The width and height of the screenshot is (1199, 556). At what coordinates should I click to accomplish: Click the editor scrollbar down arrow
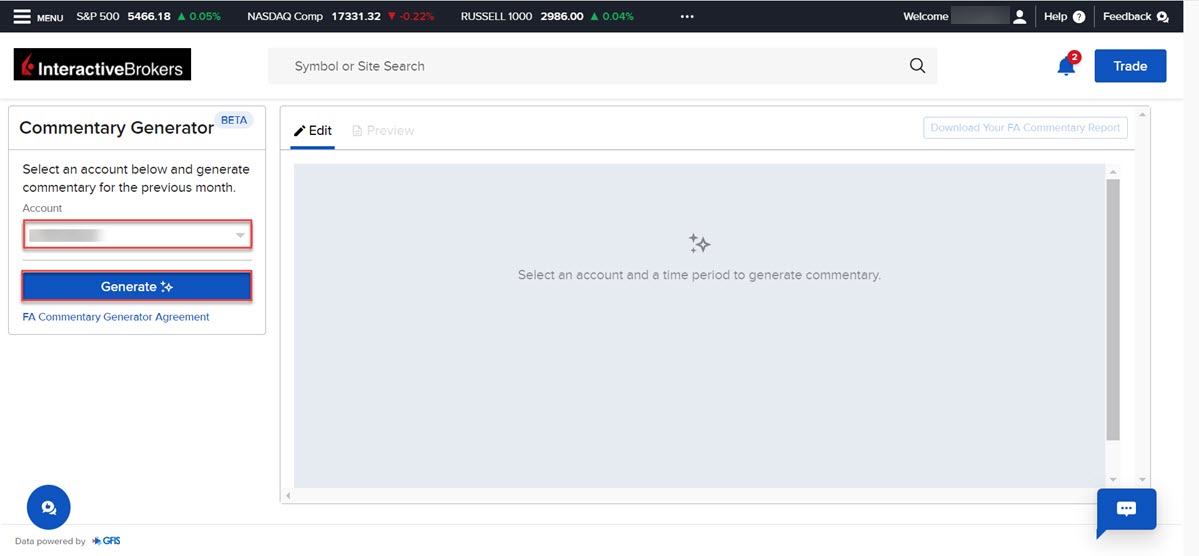pyautogui.click(x=1113, y=480)
